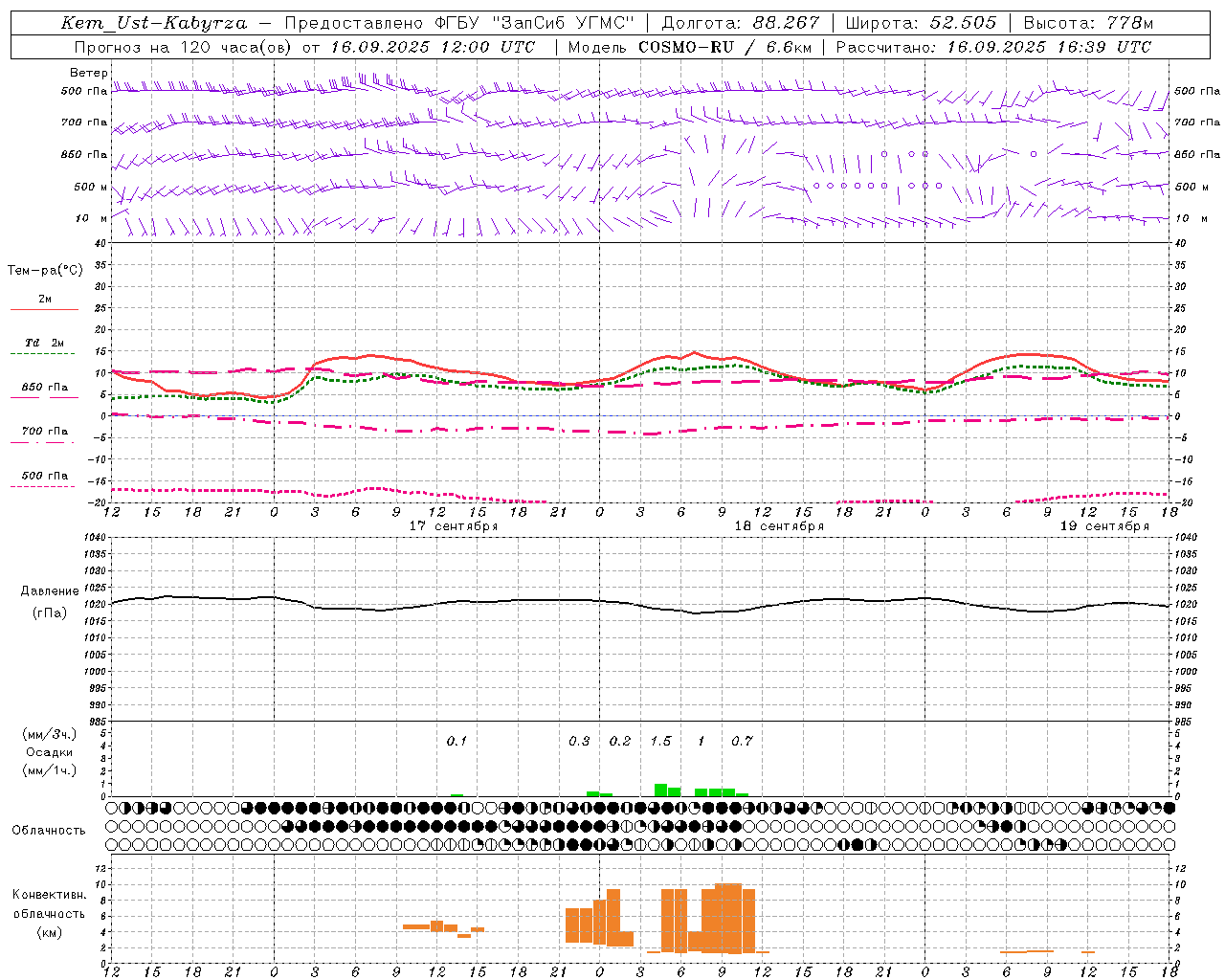
Task: Click the '0.1' precipitation amount
Action: click(457, 741)
